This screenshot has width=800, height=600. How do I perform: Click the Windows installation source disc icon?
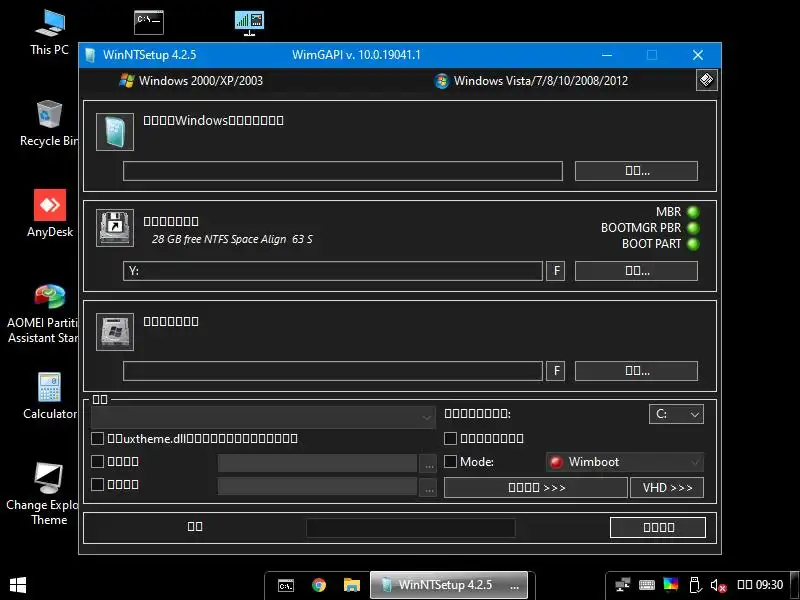click(x=115, y=132)
